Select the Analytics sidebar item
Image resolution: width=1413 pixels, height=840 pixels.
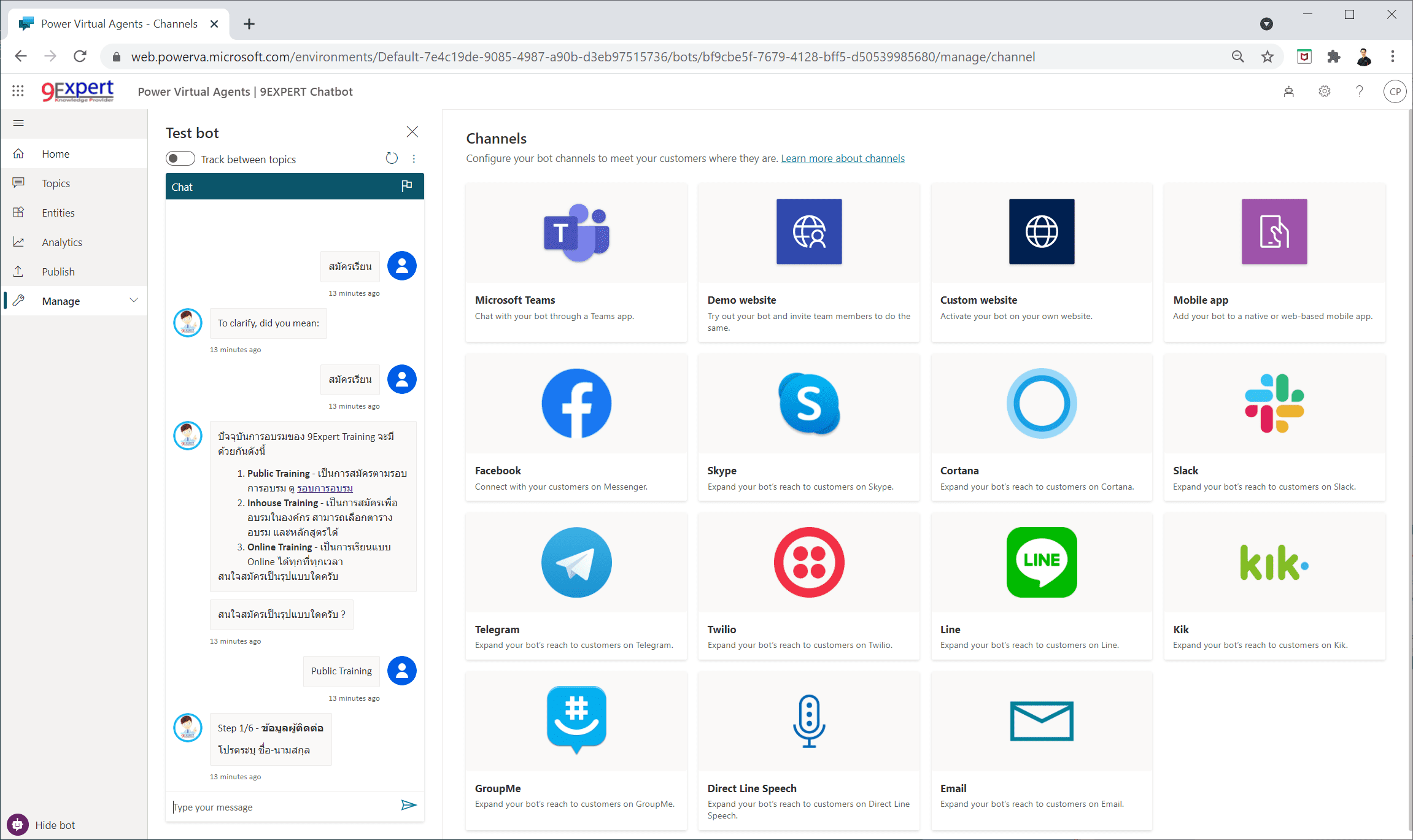[x=62, y=242]
